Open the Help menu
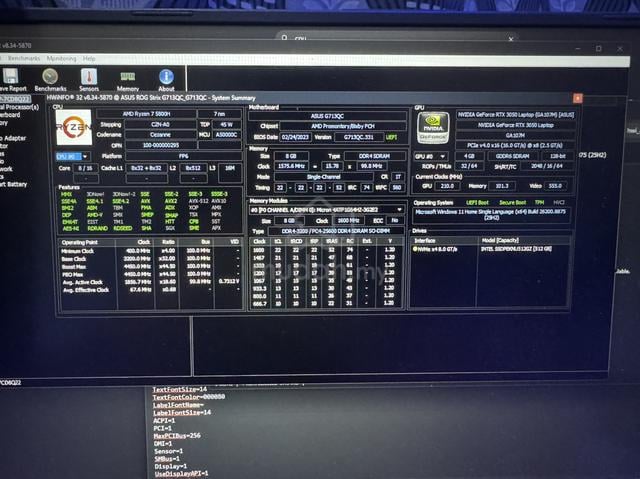This screenshot has width=640, height=479. pos(89,59)
